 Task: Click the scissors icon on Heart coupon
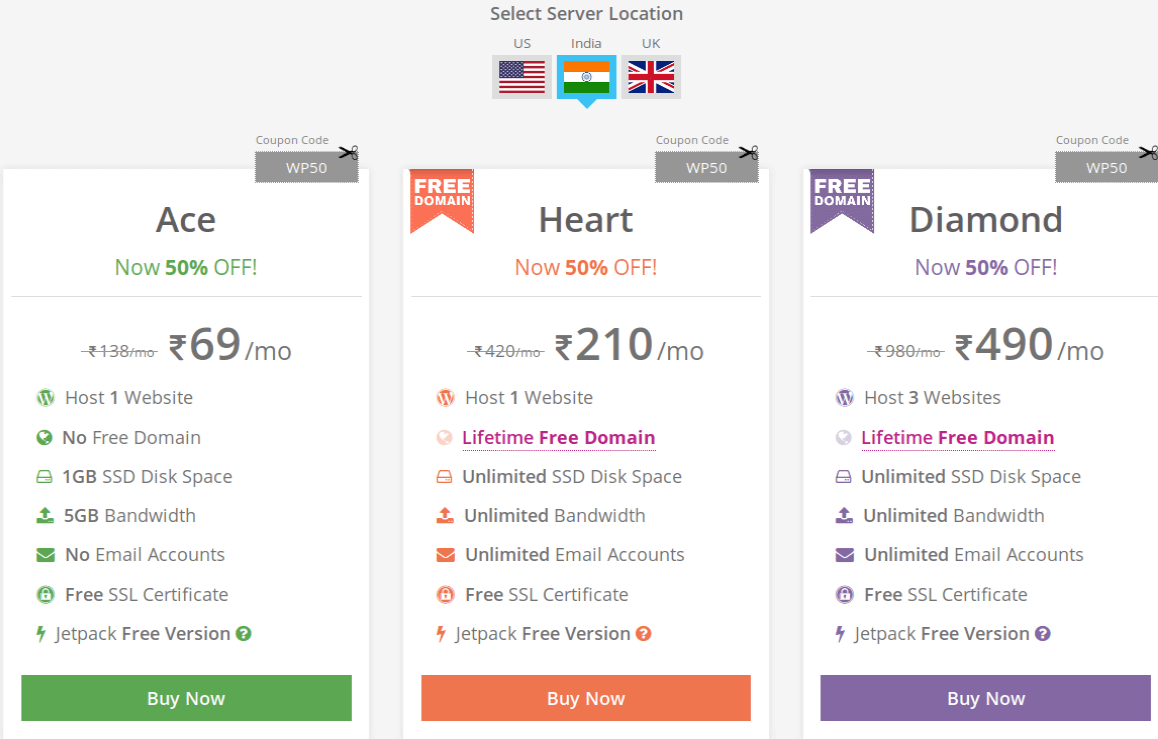(749, 153)
